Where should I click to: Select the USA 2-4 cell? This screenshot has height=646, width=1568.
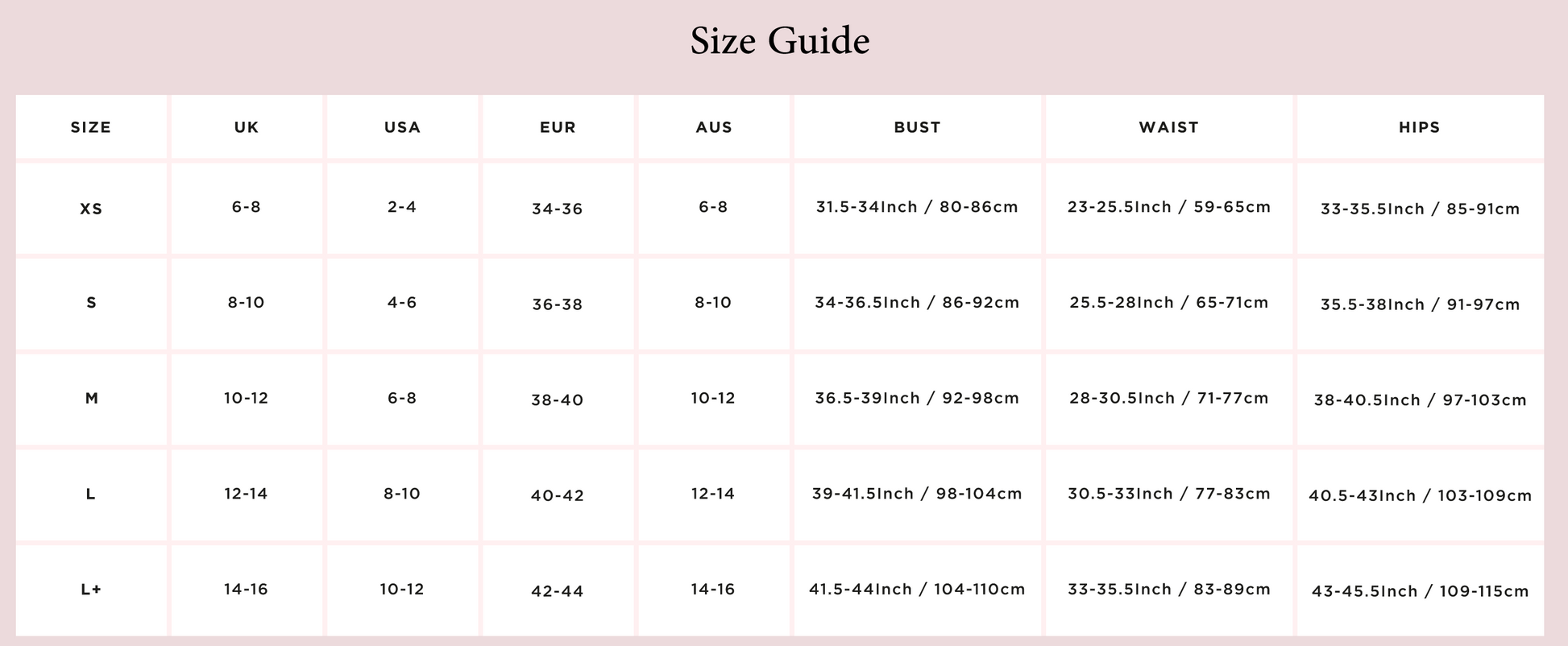coord(402,207)
